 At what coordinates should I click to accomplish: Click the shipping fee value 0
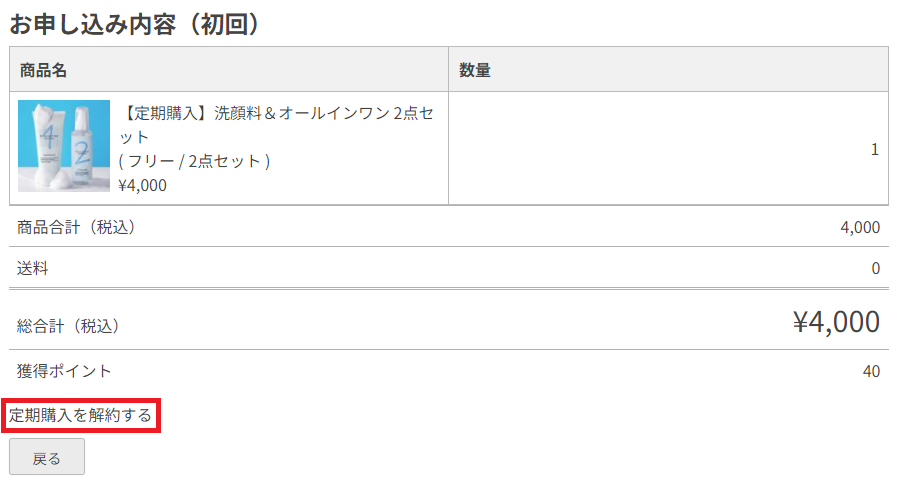click(875, 268)
